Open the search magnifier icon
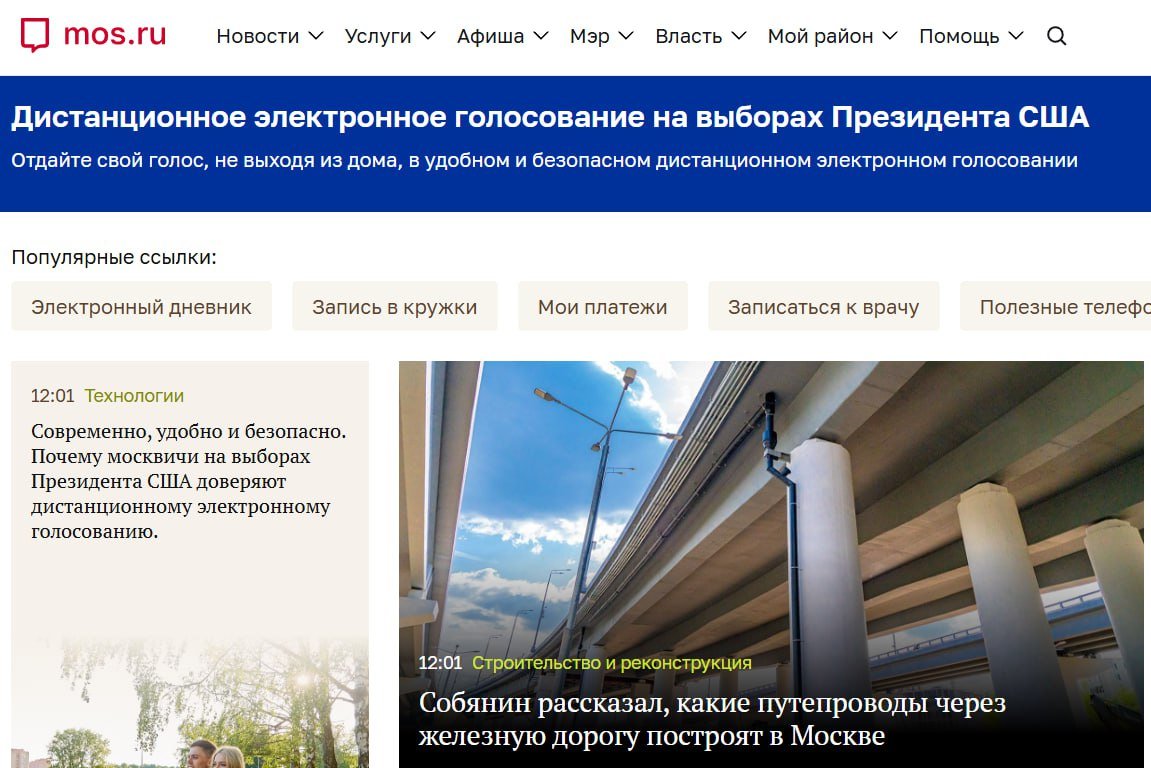Screen dimensions: 1151x768 pyautogui.click(x=1056, y=36)
